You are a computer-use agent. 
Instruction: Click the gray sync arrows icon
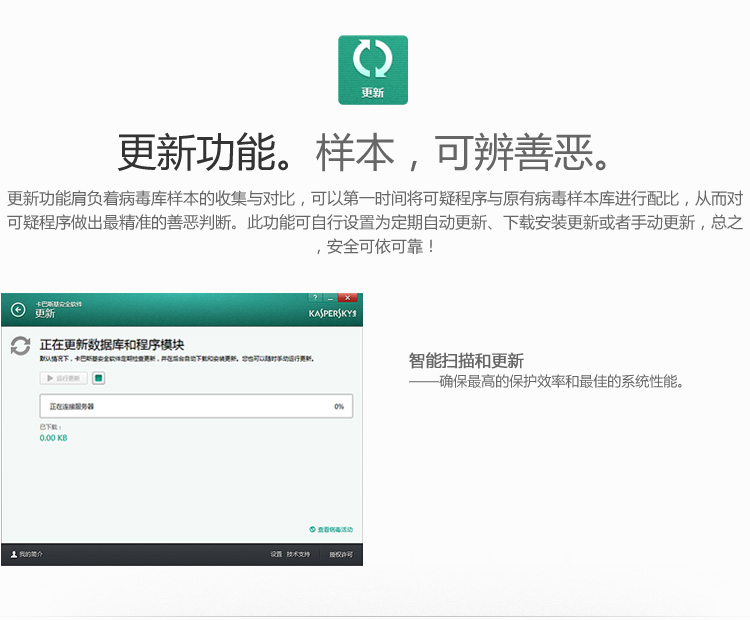20,346
